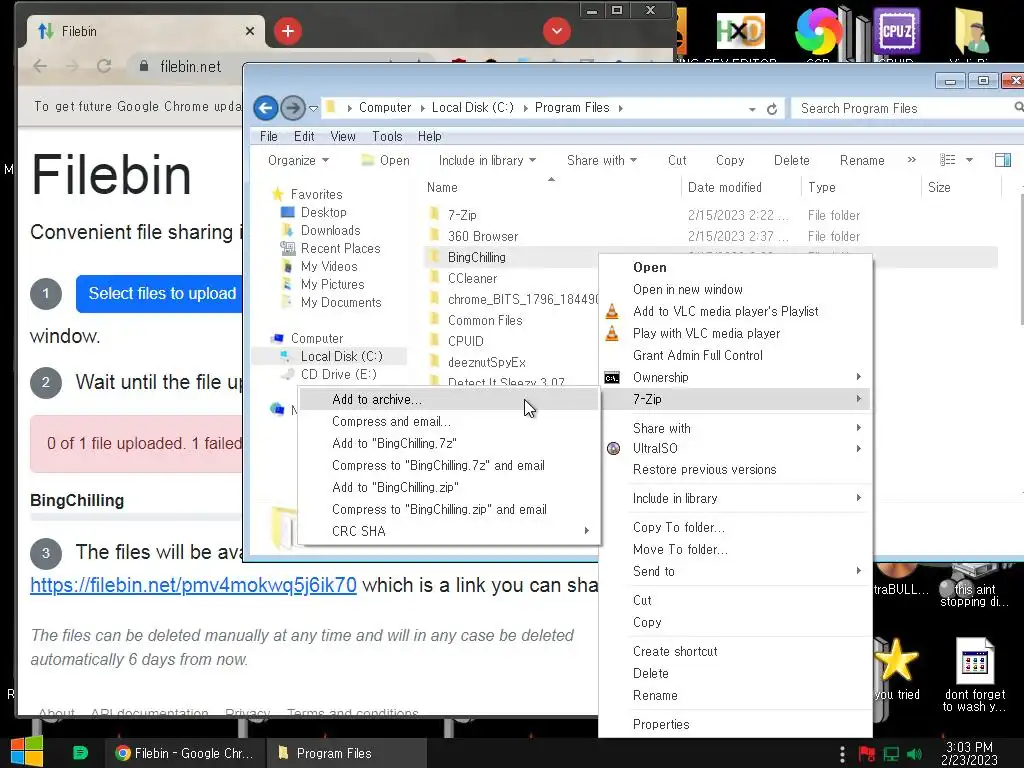Reload the Filebin page in Chrome

pyautogui.click(x=104, y=66)
